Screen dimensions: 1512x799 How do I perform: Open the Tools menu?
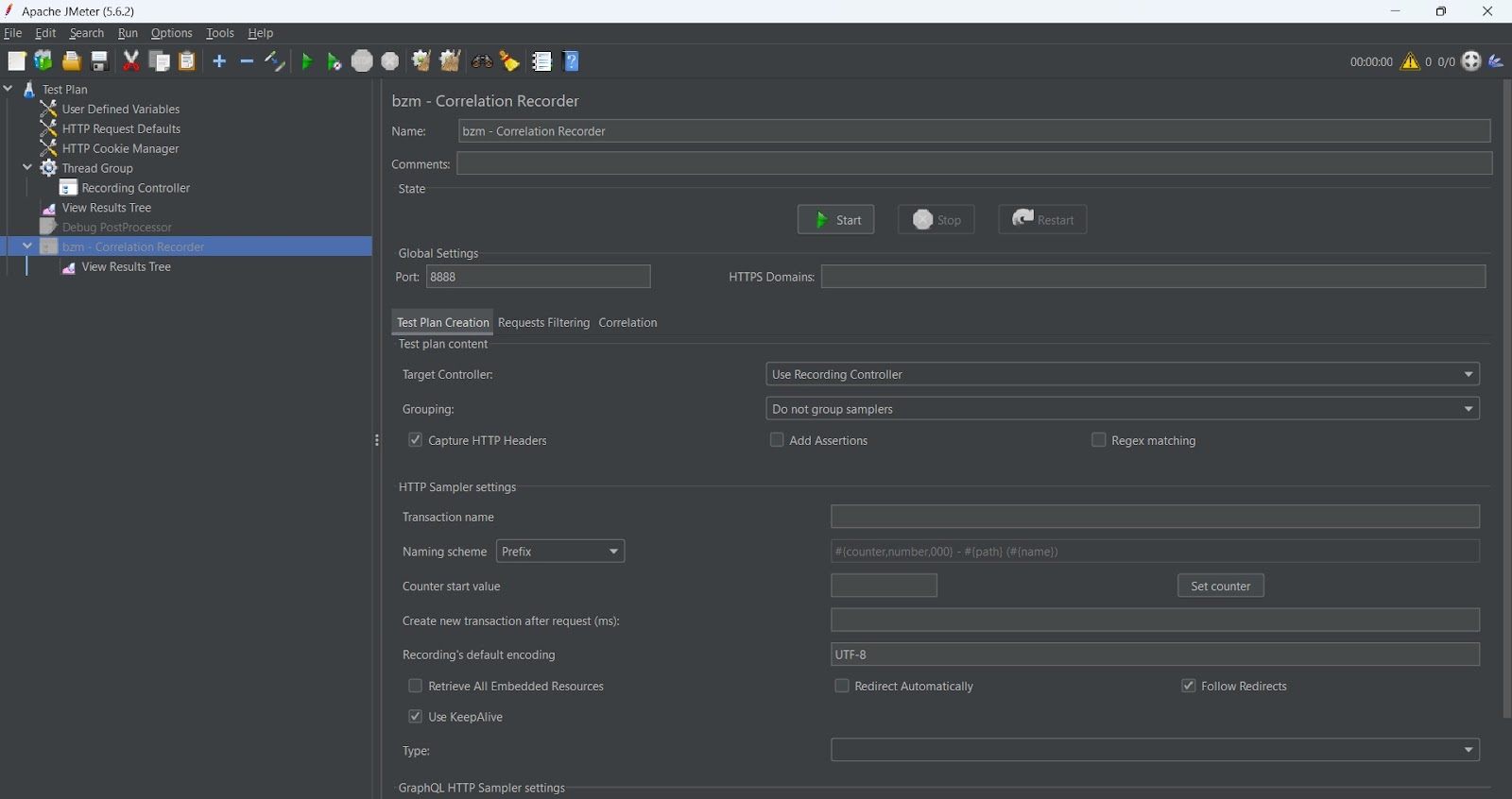coord(220,33)
